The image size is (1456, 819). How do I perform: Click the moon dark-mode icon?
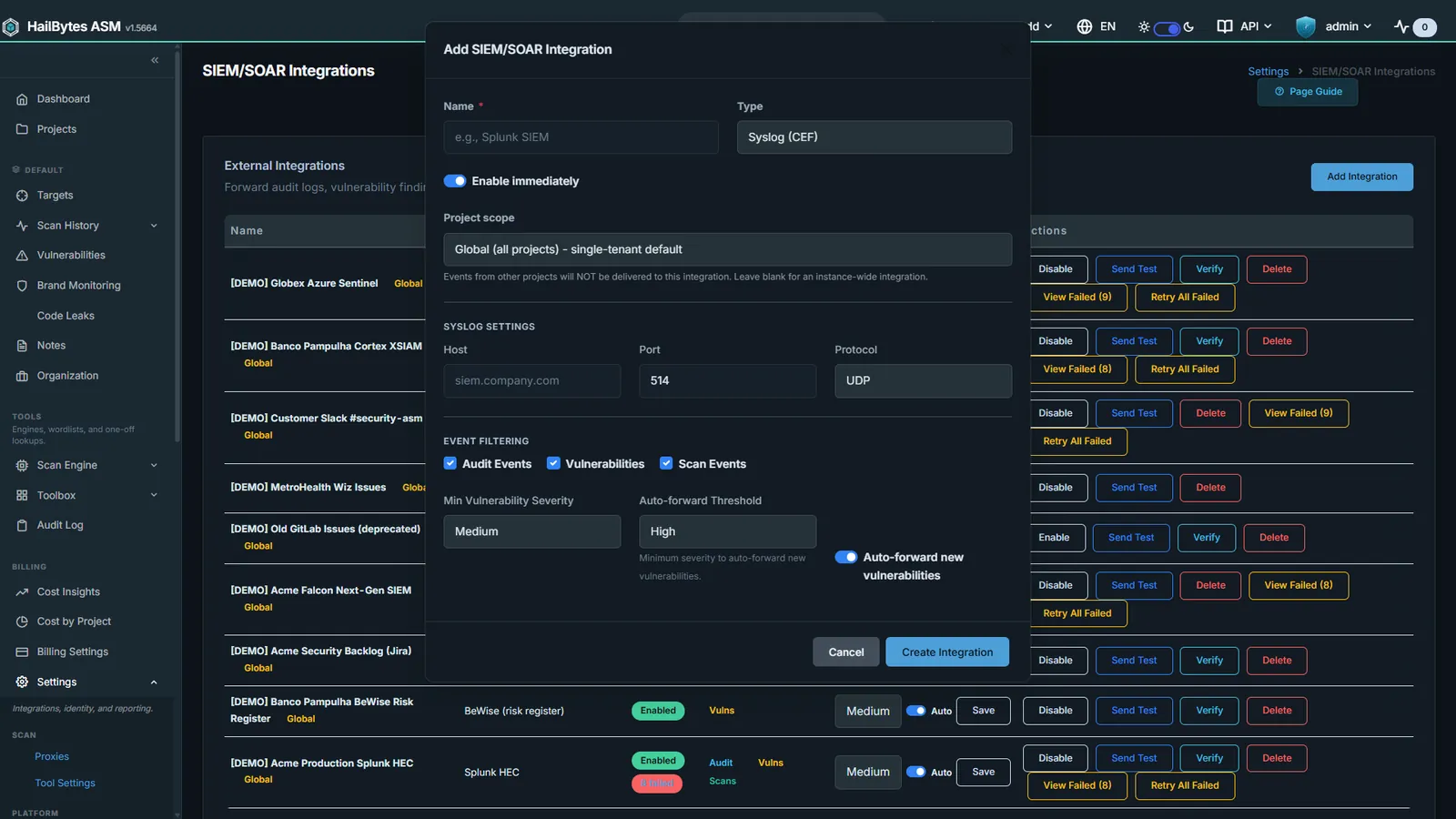click(x=1188, y=26)
